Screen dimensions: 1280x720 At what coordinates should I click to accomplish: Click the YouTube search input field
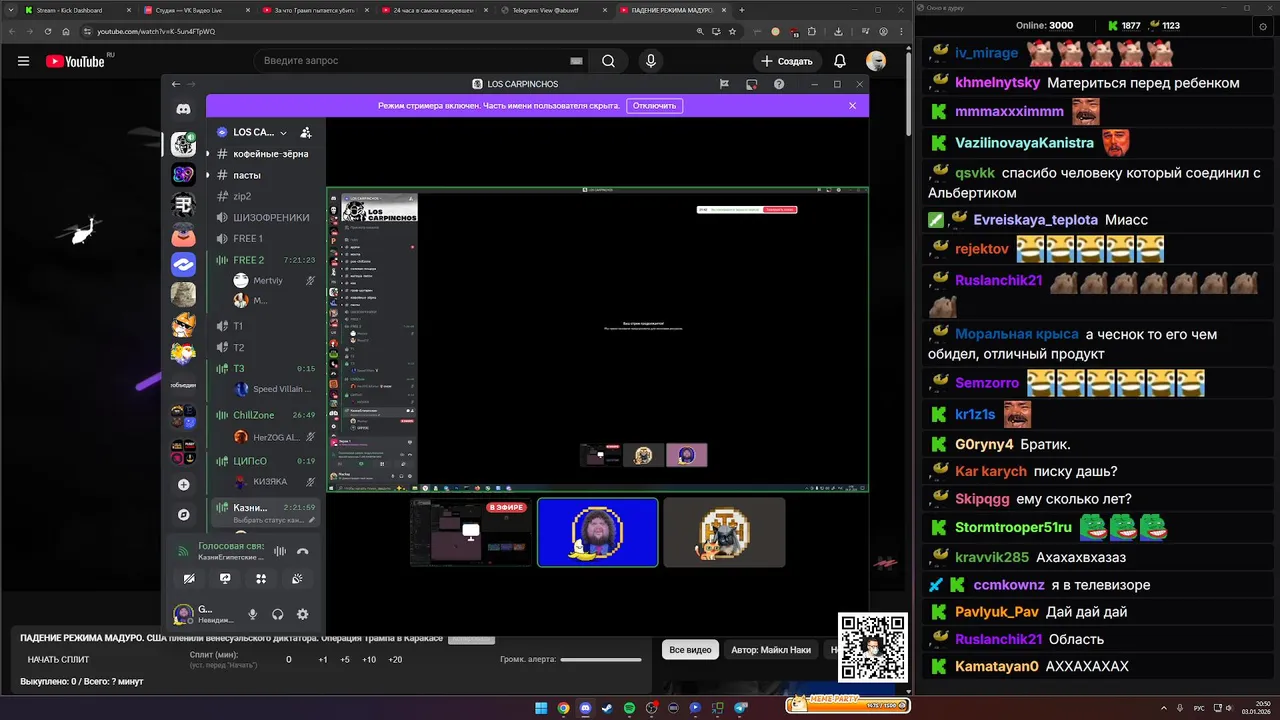[x=420, y=61]
